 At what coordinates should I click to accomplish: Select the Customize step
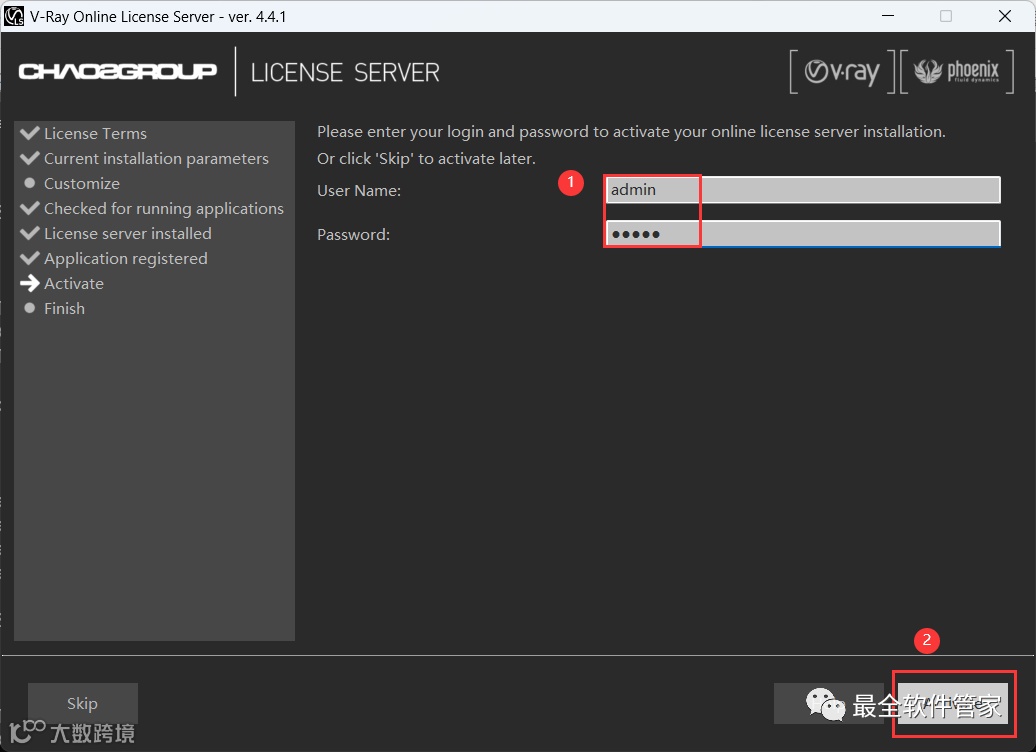82,184
